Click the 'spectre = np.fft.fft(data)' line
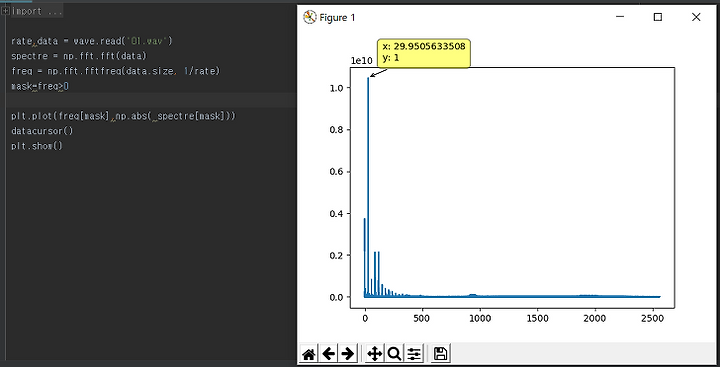Viewport: 720px width, 367px height. pos(78,56)
